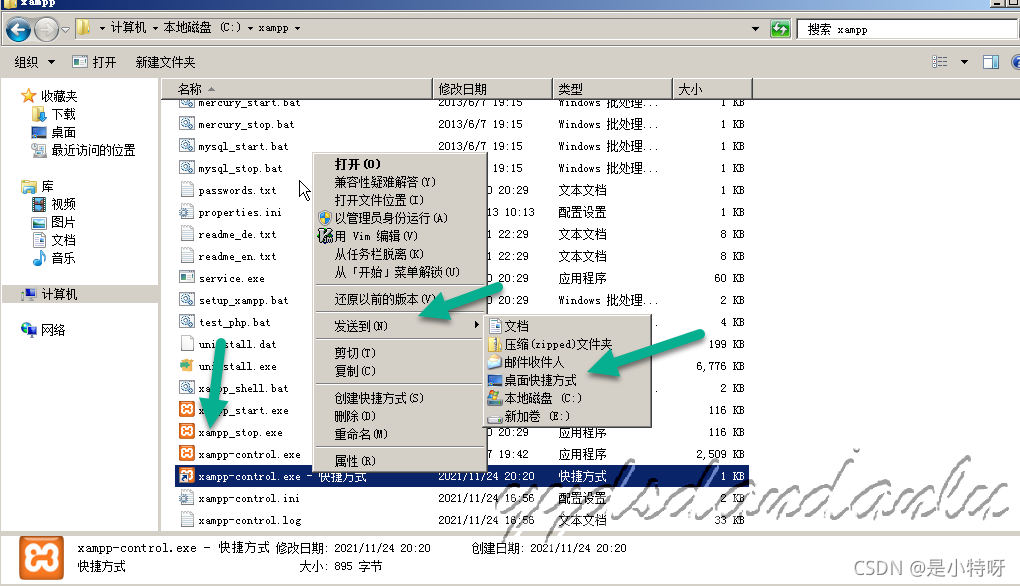This screenshot has width=1020, height=586.
Task: Click the large XAMPP icon in details pane
Action: coord(42,557)
